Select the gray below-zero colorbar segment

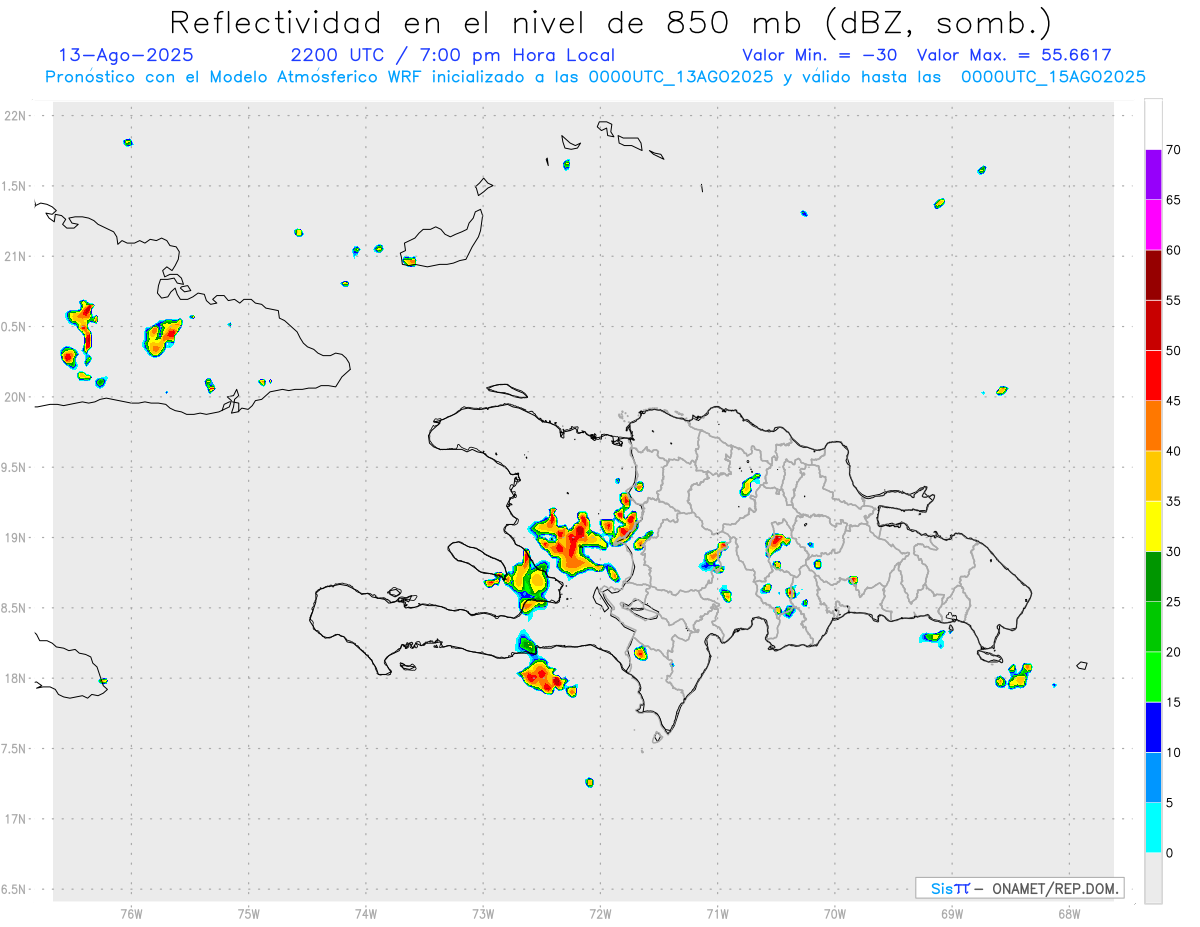[x=1153, y=878]
